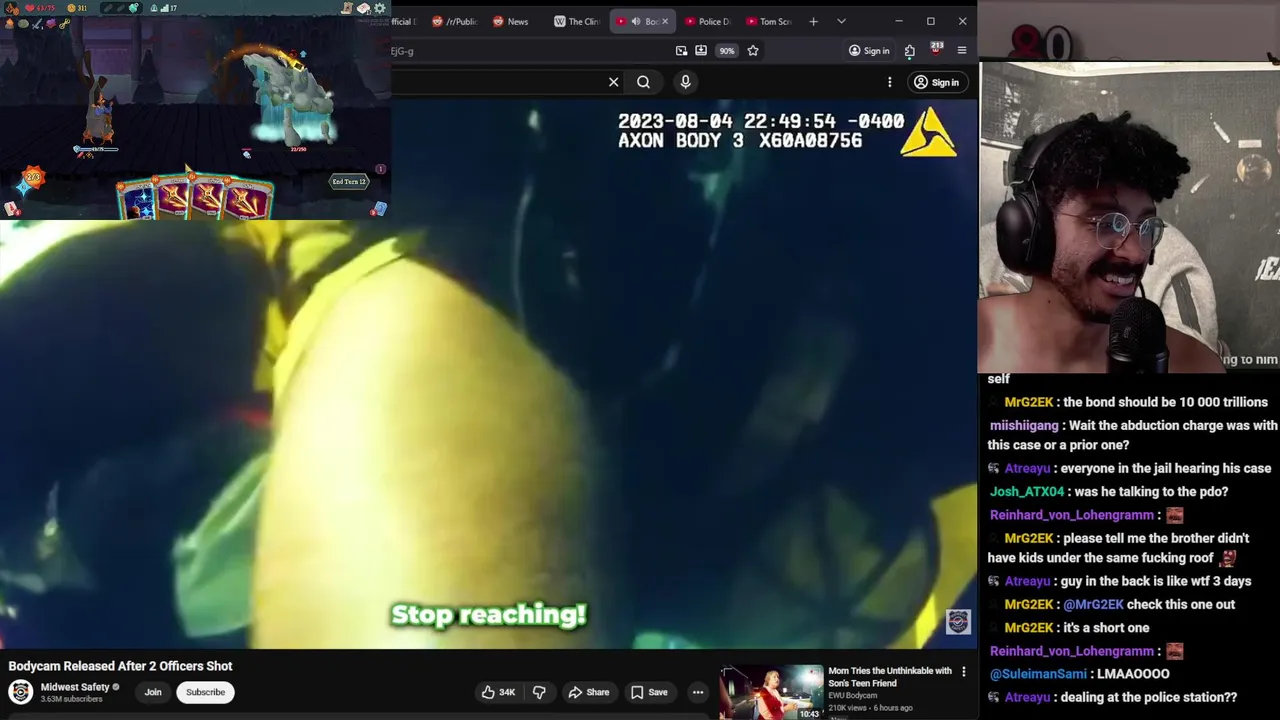View the game deck icon in top bar
This screenshot has width=1280, height=720.
[364, 8]
